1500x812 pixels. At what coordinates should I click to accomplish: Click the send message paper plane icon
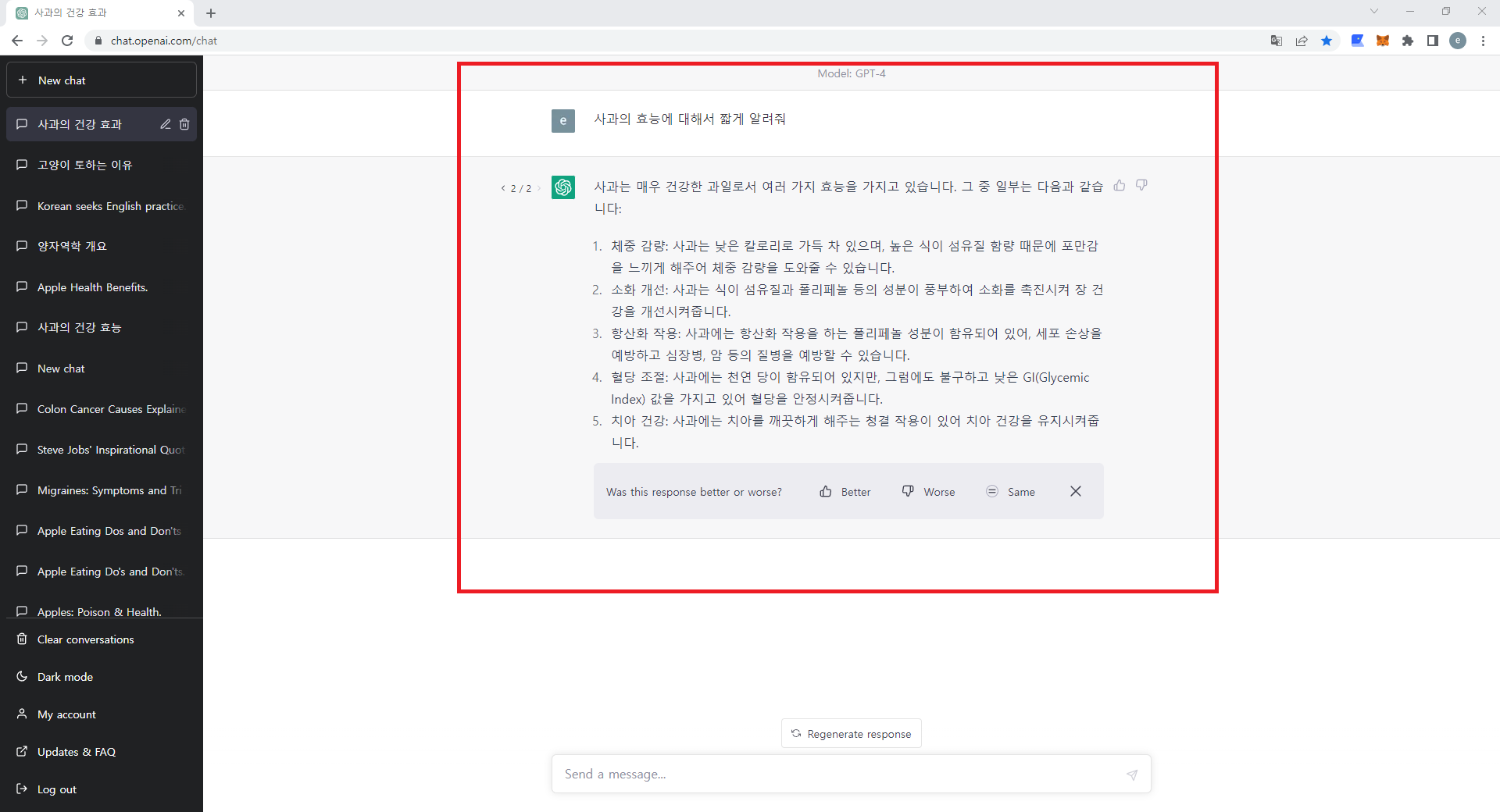tap(1132, 775)
